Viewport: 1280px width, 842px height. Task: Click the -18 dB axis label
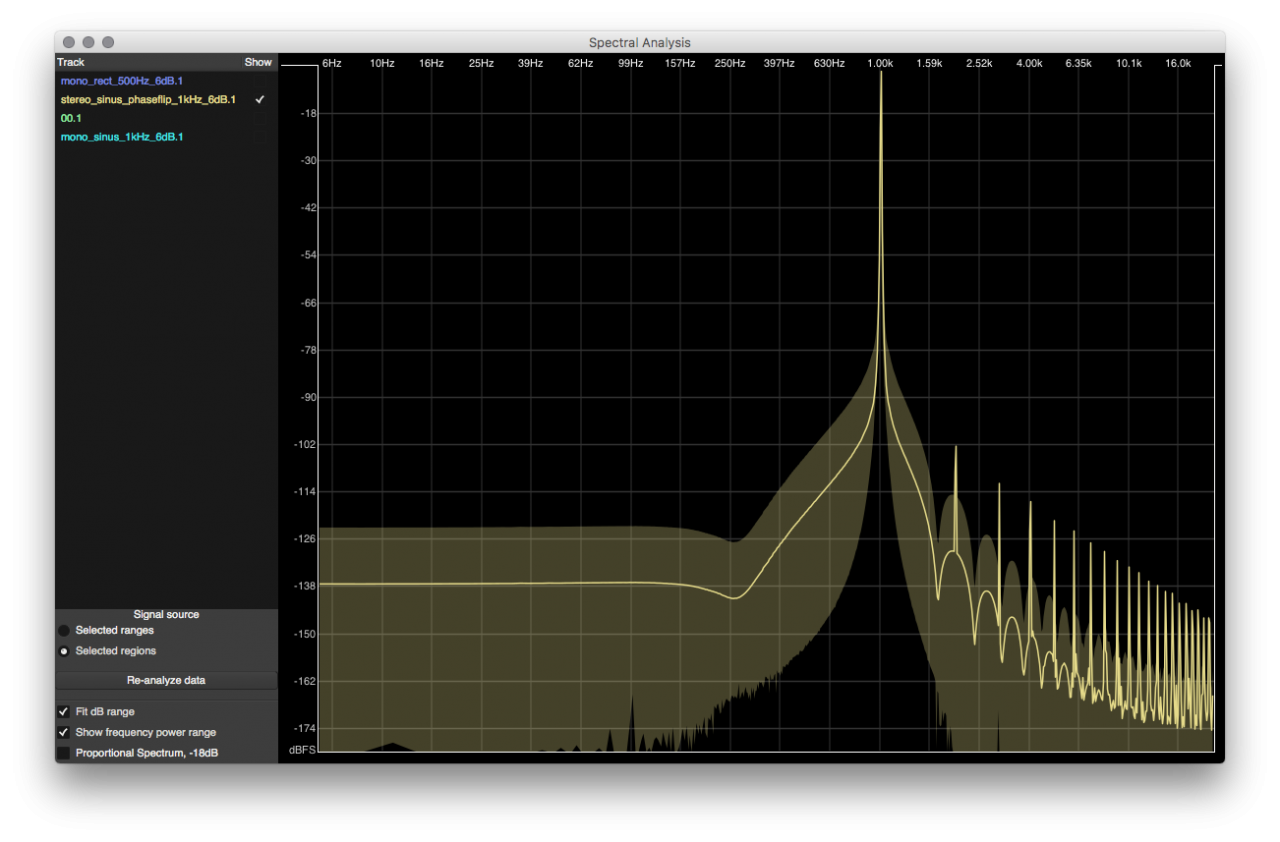309,113
